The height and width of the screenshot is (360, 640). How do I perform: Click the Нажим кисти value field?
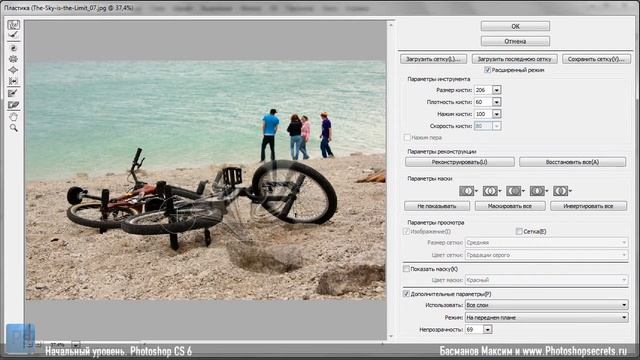(483, 114)
